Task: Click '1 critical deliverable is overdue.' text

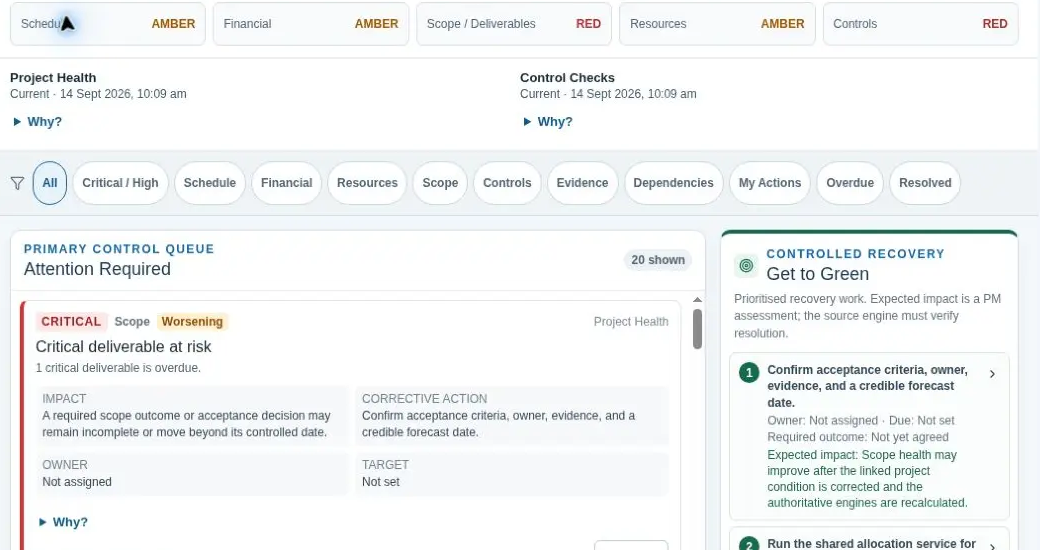Action: [118, 368]
